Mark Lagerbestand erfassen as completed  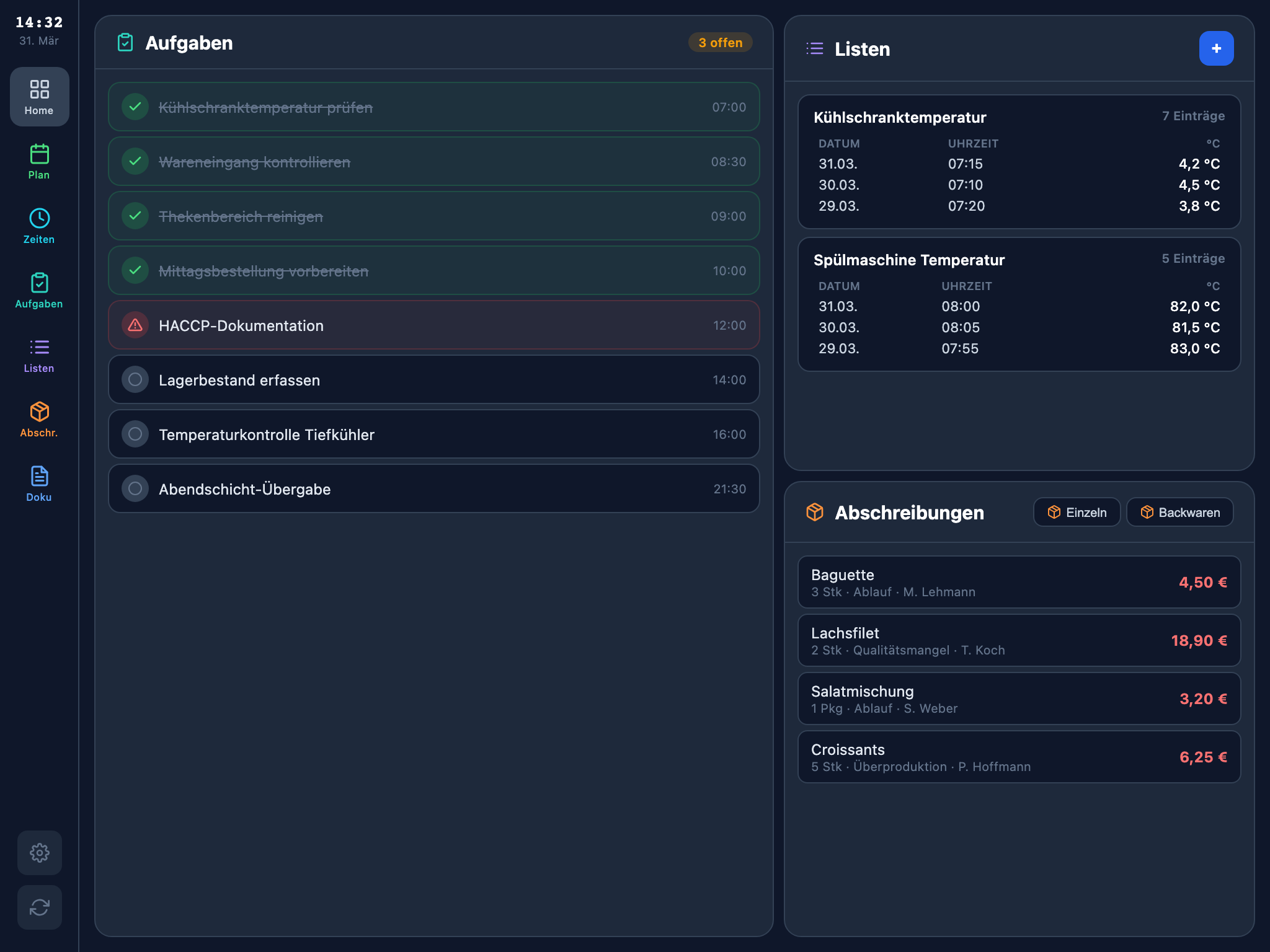click(x=135, y=379)
